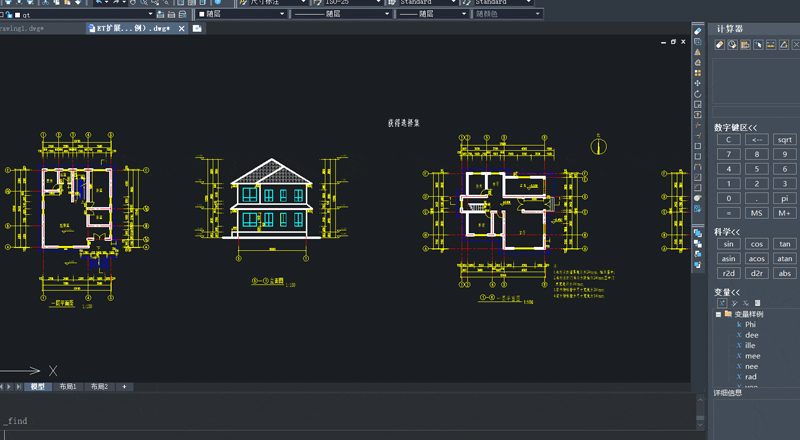This screenshot has width=800, height=440.
Task: Click the new tab icon beside the file tabs
Action: point(197,29)
